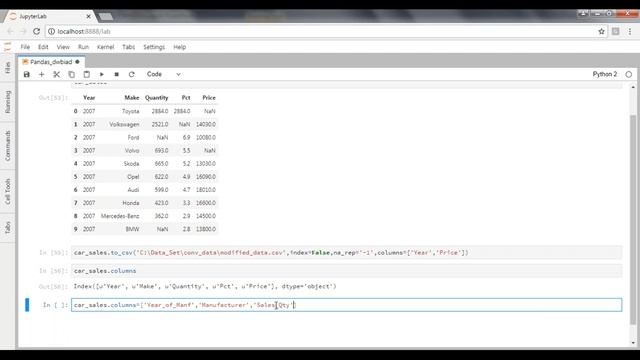Copy the selected cell
Viewport: 640px width, 360px height.
coord(71,74)
